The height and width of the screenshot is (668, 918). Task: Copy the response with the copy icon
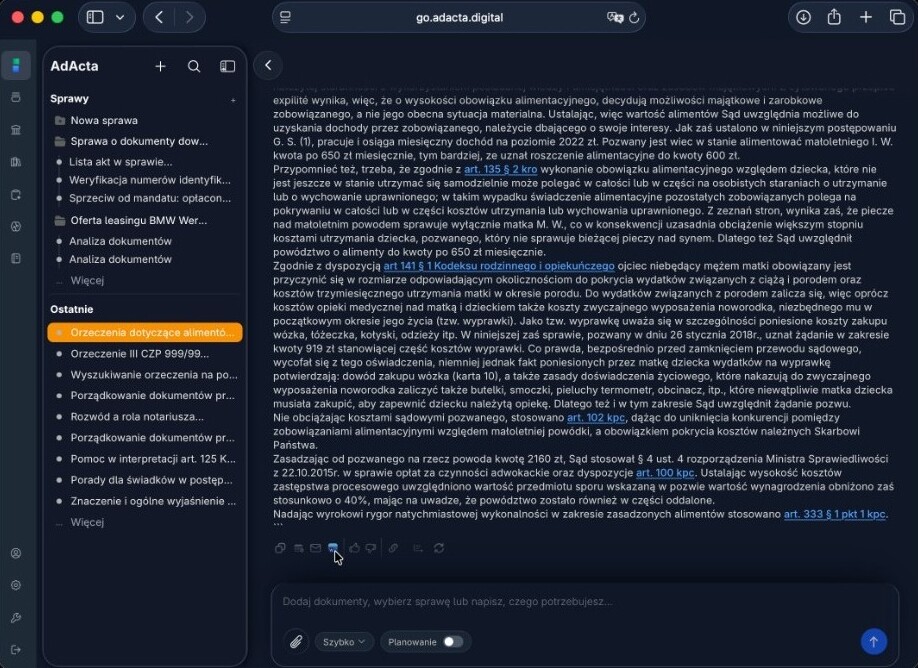[280, 548]
